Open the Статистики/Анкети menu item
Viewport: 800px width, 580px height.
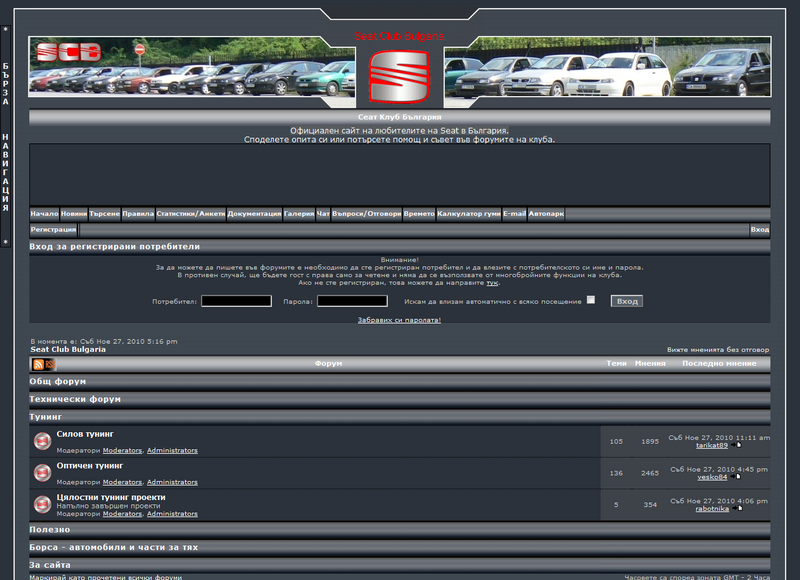[191, 214]
